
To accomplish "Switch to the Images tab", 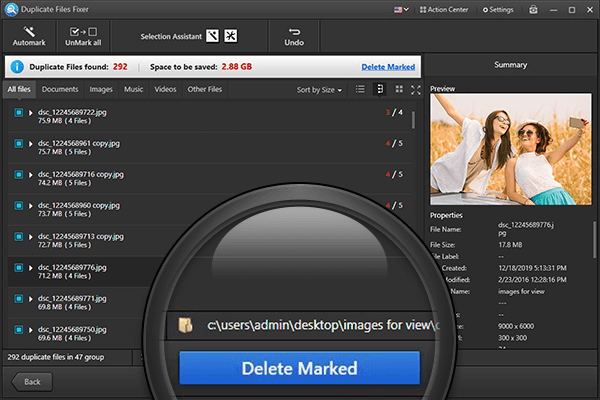I will click(101, 90).
